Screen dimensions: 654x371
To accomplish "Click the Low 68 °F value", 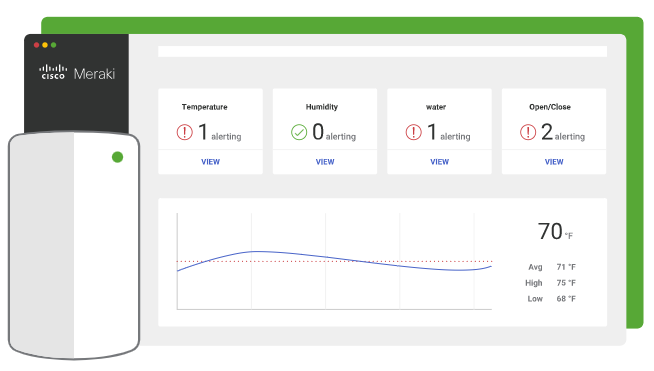I will (566, 299).
